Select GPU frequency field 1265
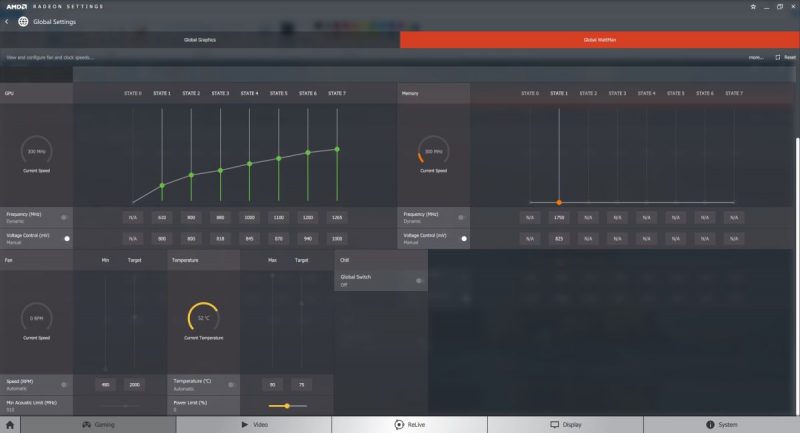The height and width of the screenshot is (433, 800). (x=337, y=217)
